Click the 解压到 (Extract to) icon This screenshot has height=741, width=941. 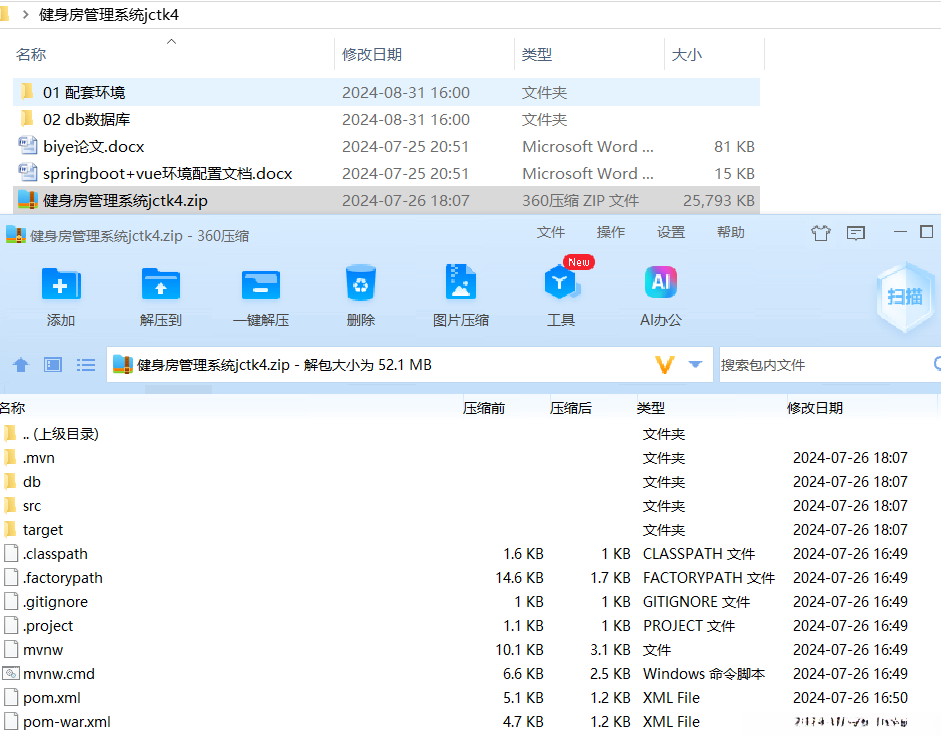pos(160,284)
